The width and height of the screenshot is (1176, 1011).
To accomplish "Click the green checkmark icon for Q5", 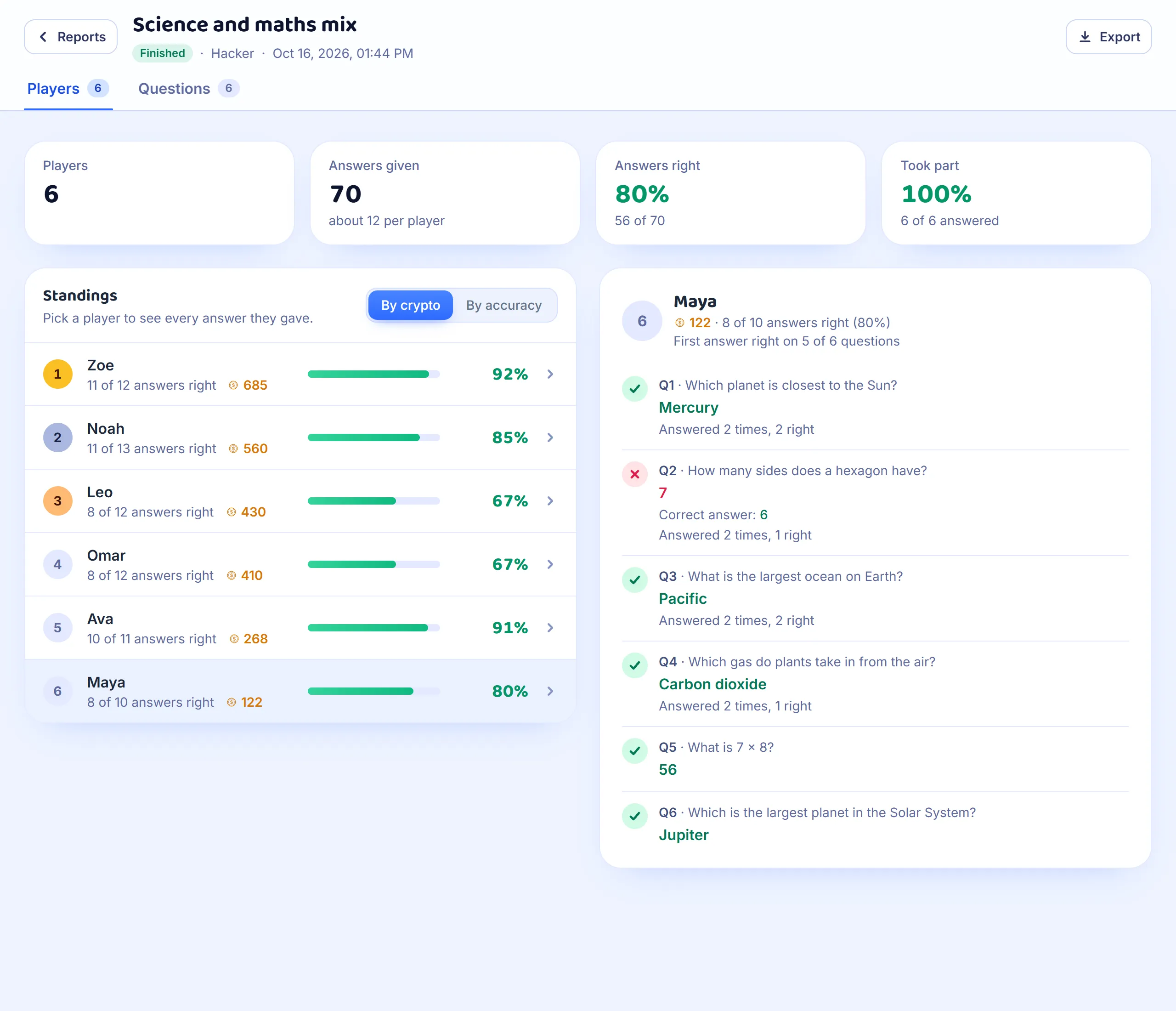I will [x=635, y=751].
